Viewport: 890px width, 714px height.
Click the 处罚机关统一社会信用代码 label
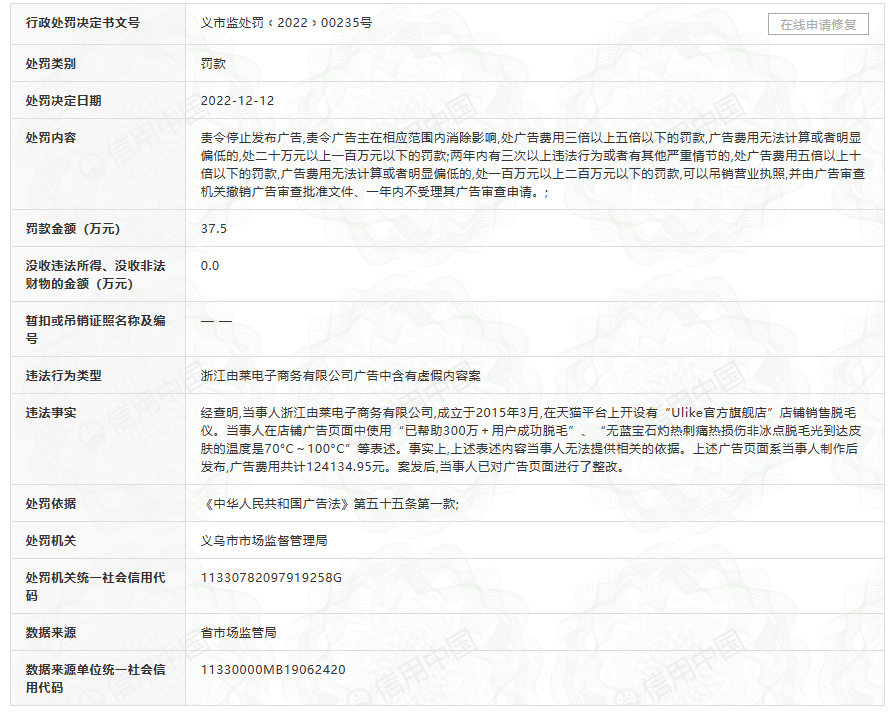tap(95, 587)
